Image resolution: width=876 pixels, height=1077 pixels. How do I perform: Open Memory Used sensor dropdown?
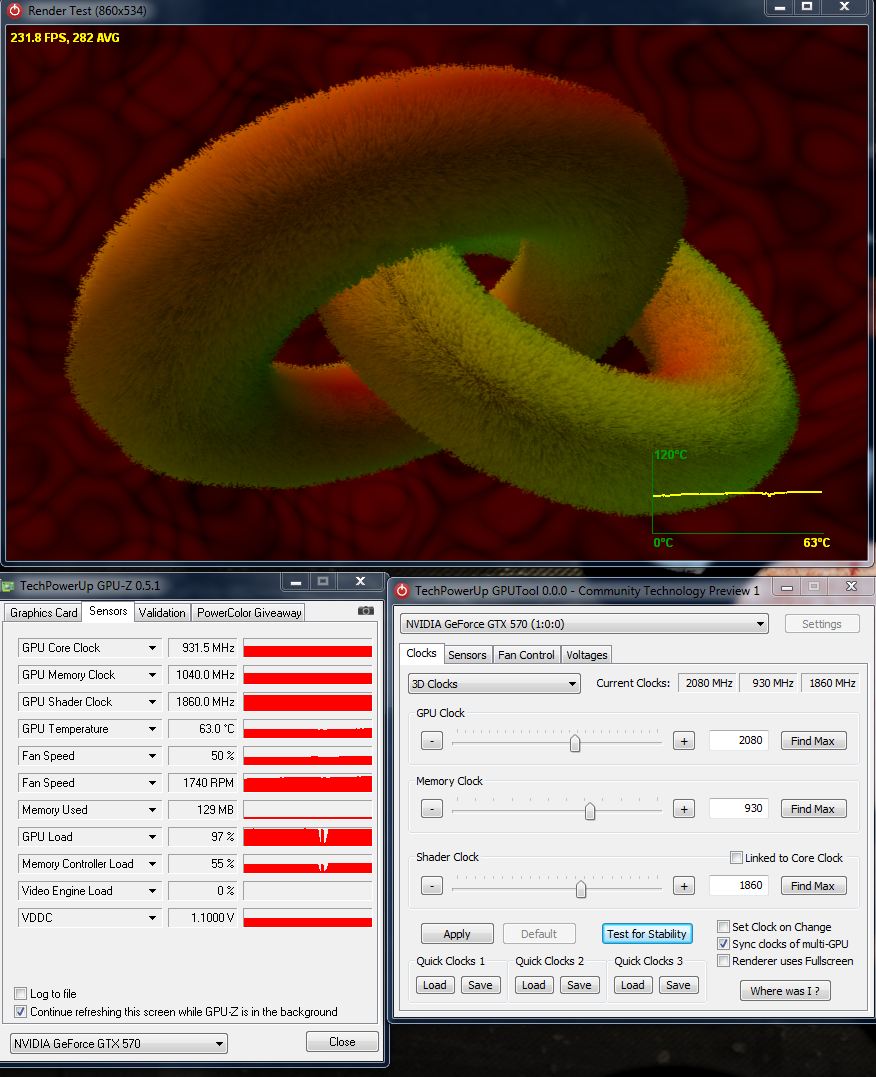coord(153,810)
